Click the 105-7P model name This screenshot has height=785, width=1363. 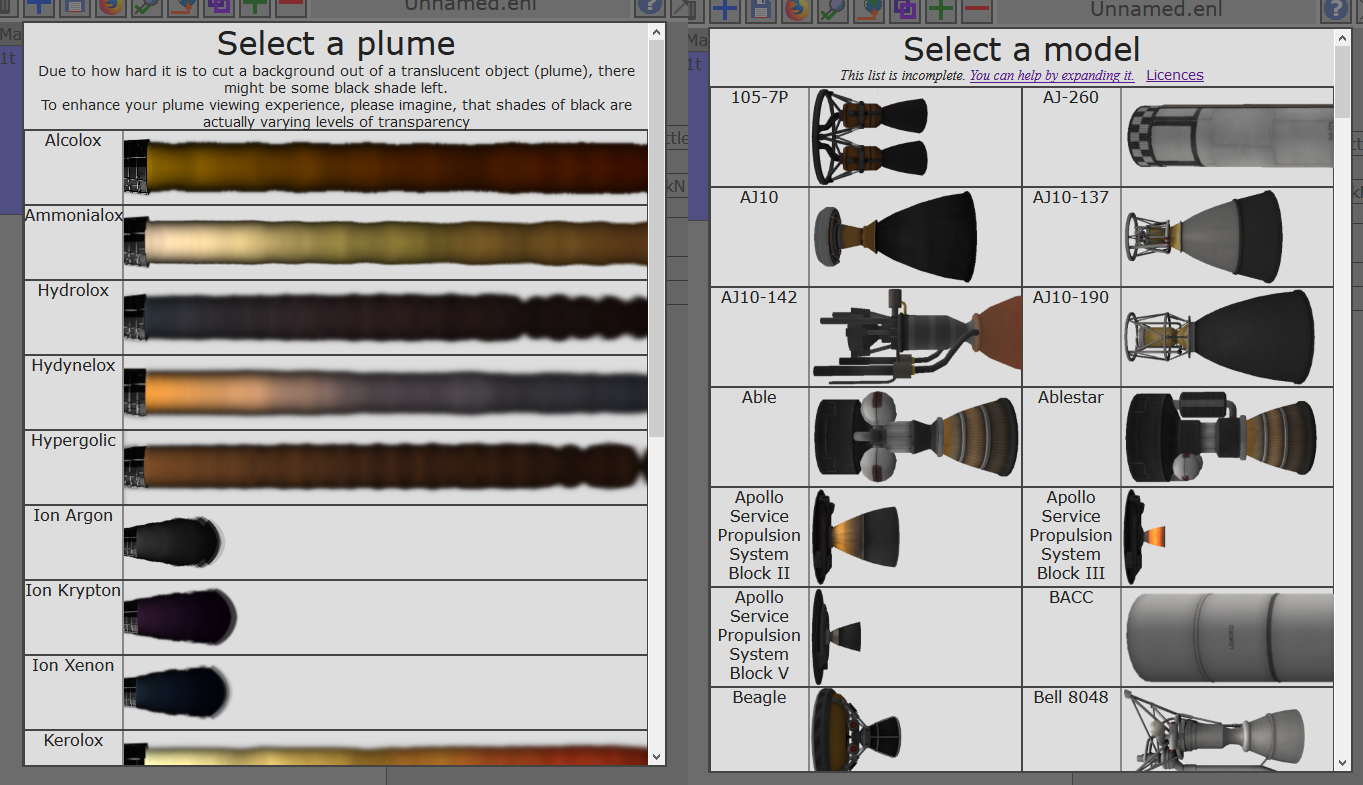[x=759, y=98]
